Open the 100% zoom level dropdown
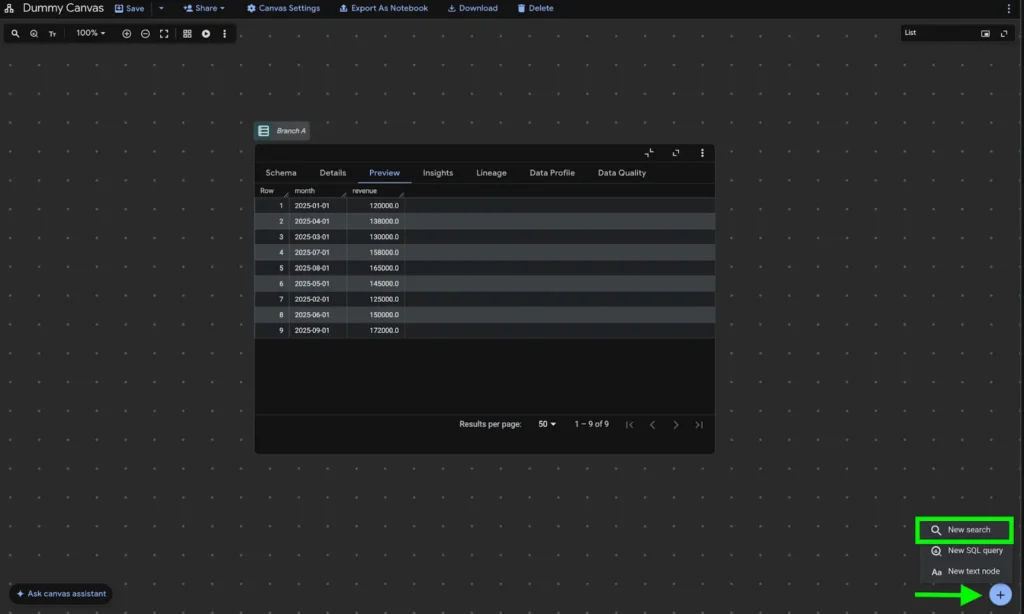 [x=91, y=34]
